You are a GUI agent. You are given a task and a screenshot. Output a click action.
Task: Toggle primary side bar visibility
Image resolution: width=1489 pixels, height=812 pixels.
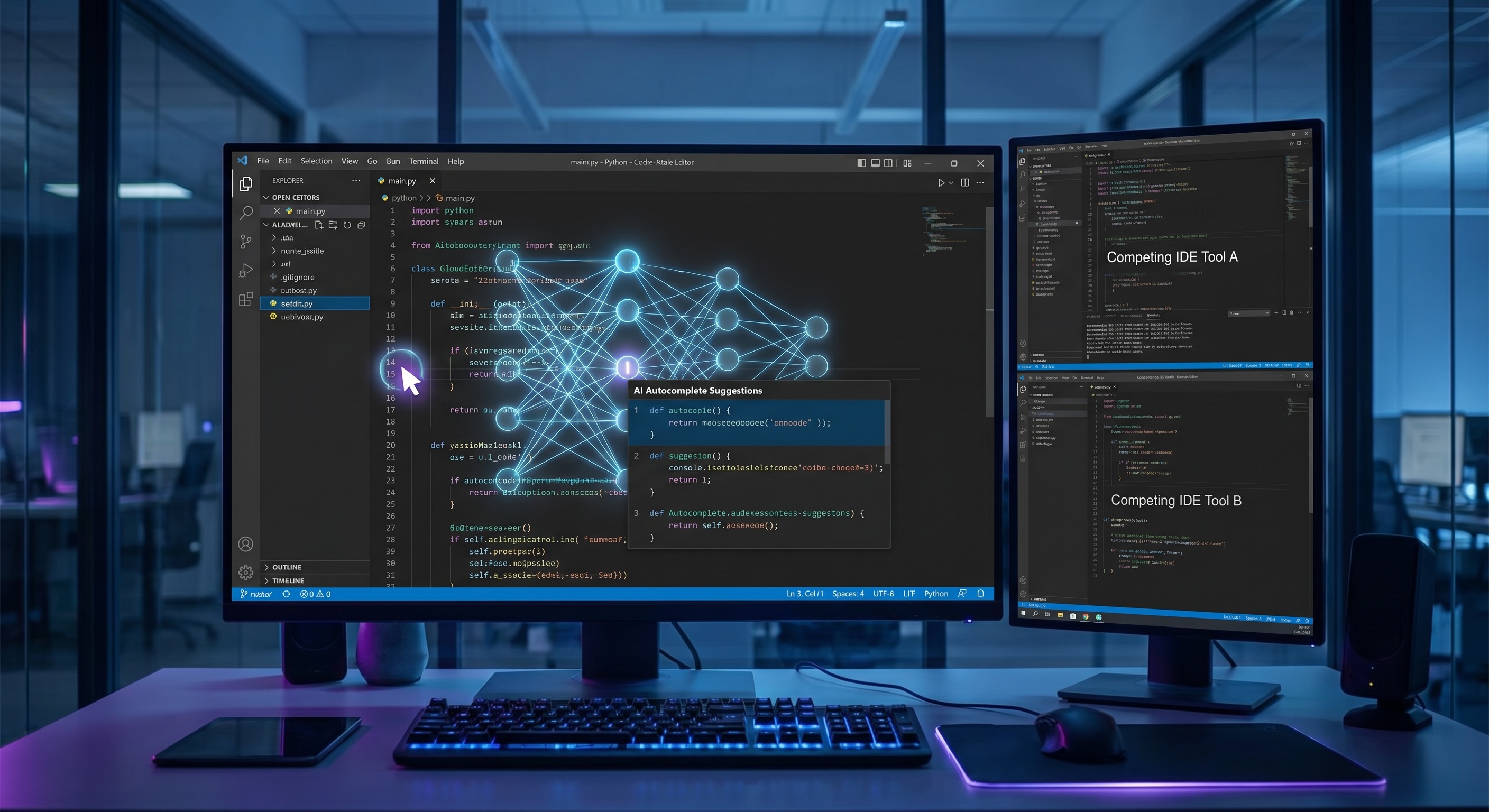(x=862, y=163)
